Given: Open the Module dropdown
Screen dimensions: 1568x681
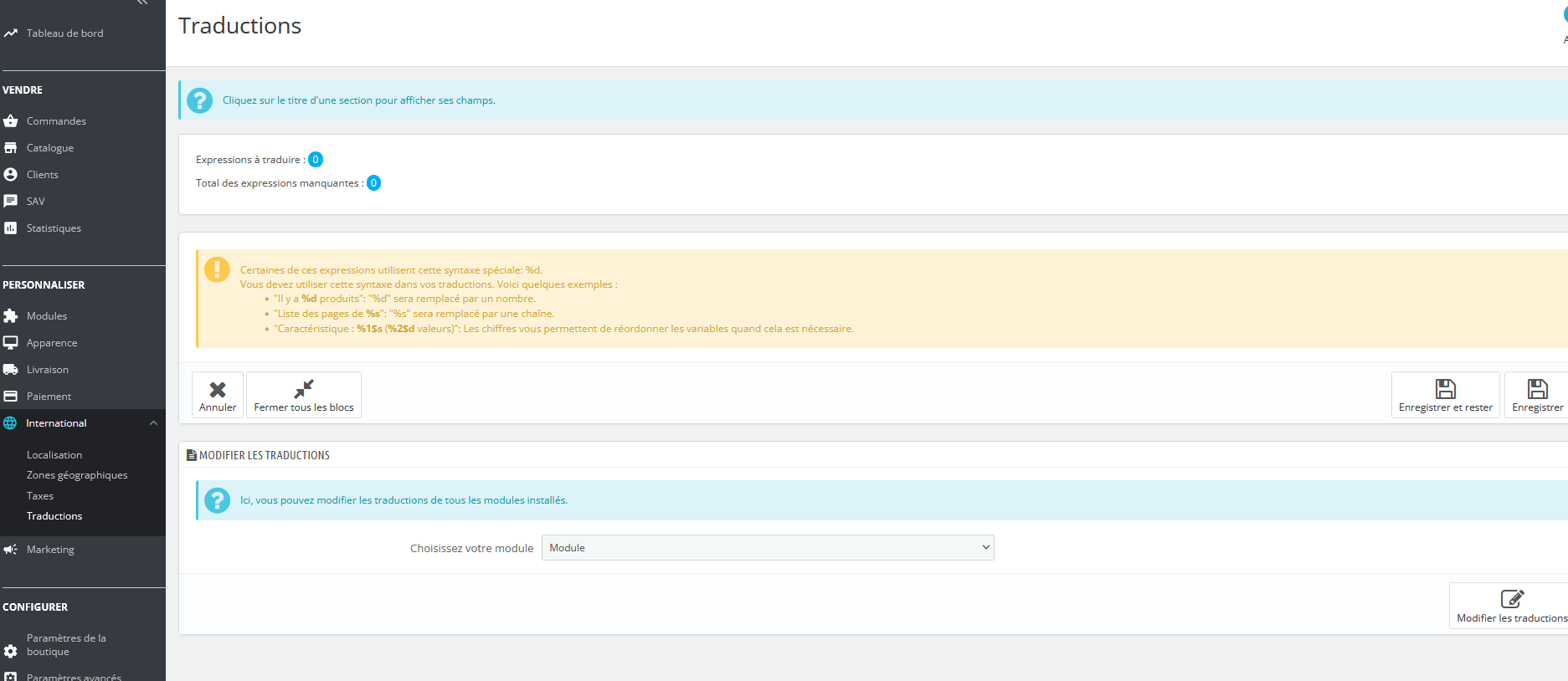Looking at the screenshot, I should coord(768,548).
